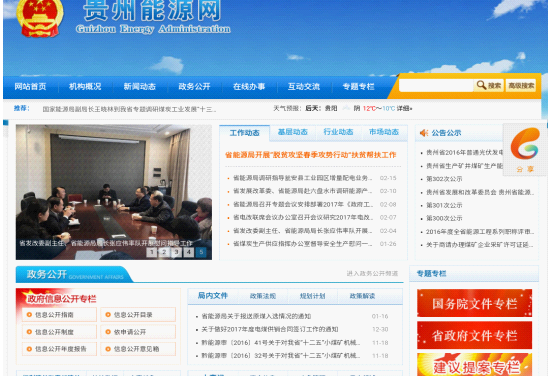This screenshot has width=549, height=377.
Task: Expand weather 详细 details link
Action: tap(404, 109)
